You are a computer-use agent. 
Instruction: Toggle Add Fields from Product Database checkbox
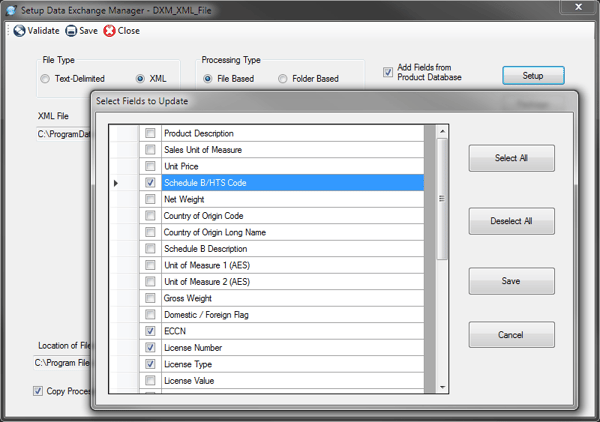coord(388,72)
